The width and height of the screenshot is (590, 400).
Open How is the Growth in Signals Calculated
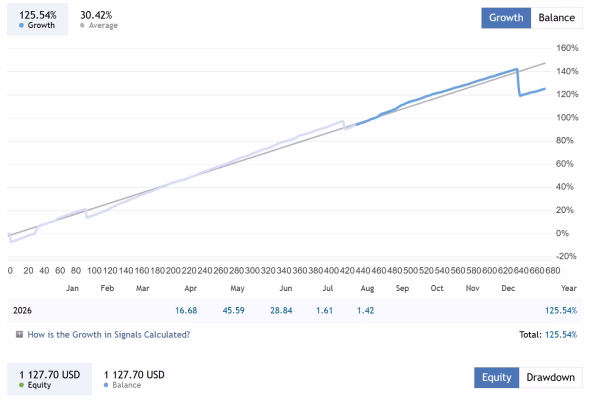point(109,335)
